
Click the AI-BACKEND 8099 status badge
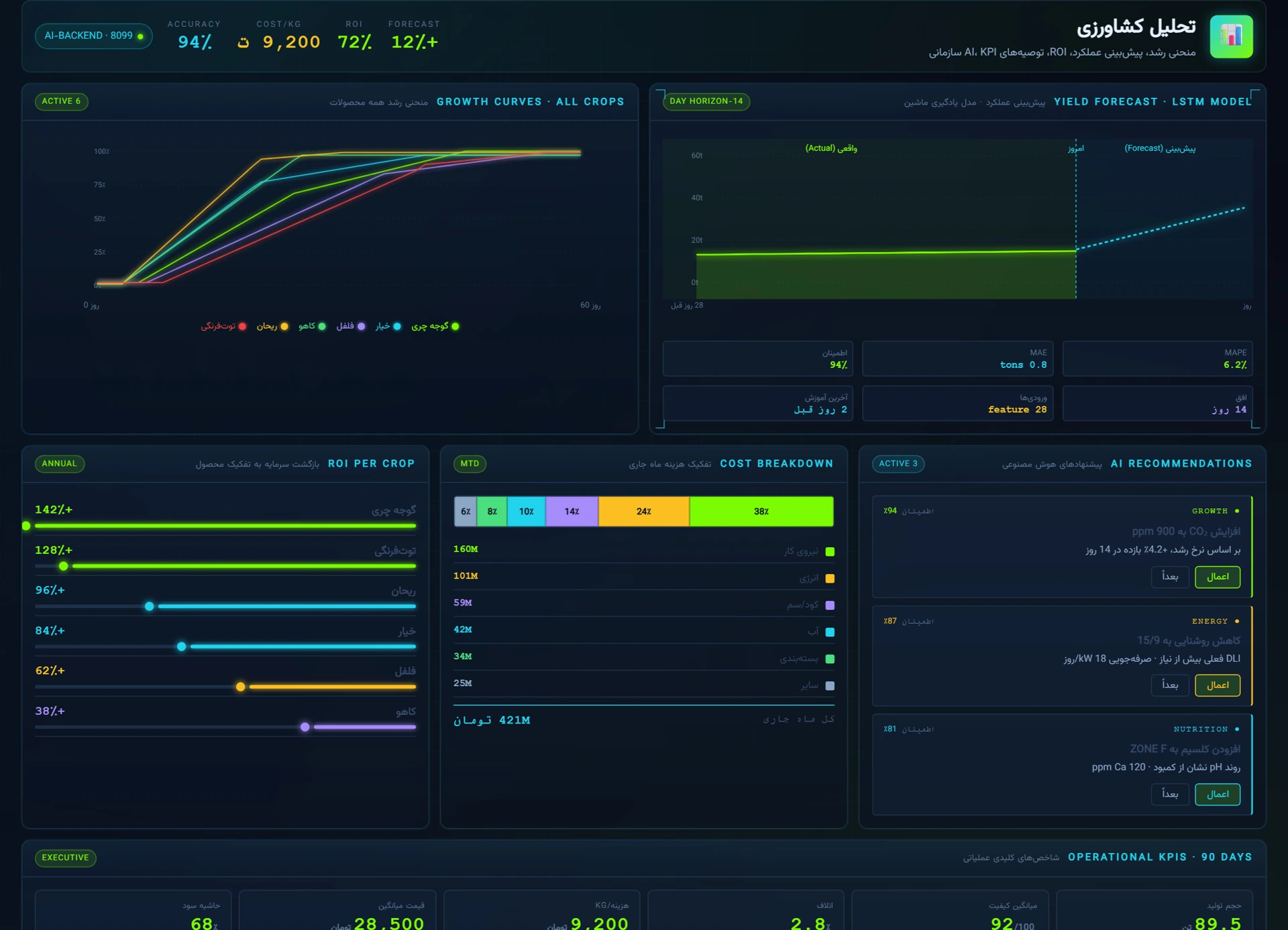pyautogui.click(x=94, y=36)
